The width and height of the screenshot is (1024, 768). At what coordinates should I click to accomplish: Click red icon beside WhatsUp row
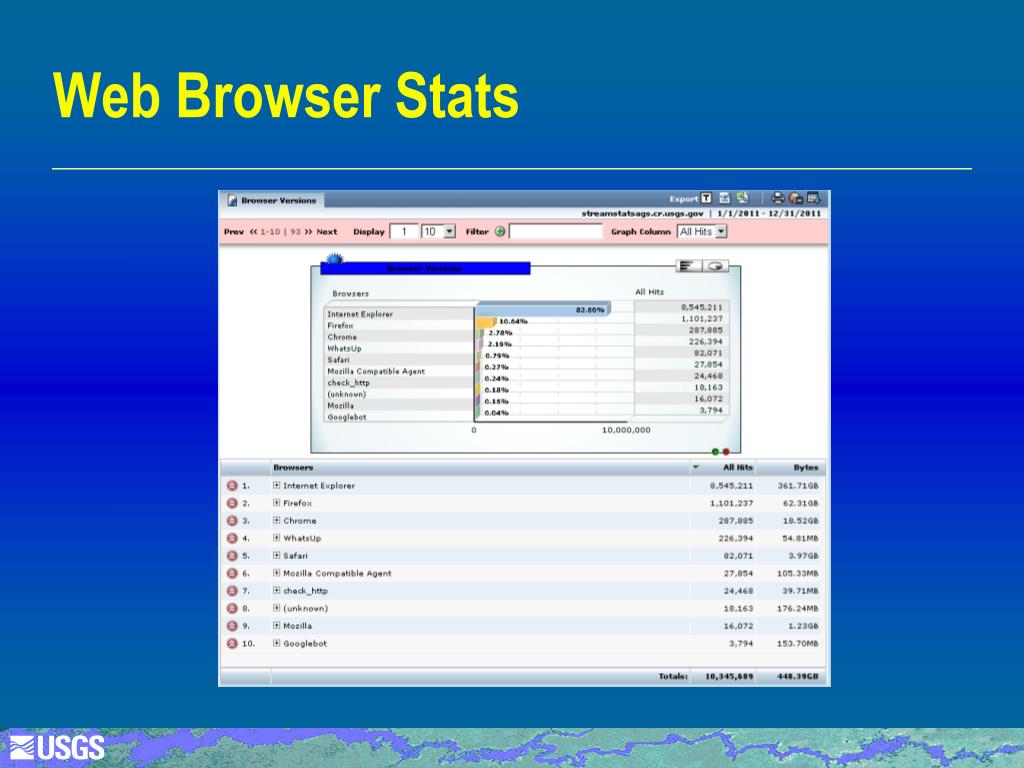pos(232,538)
